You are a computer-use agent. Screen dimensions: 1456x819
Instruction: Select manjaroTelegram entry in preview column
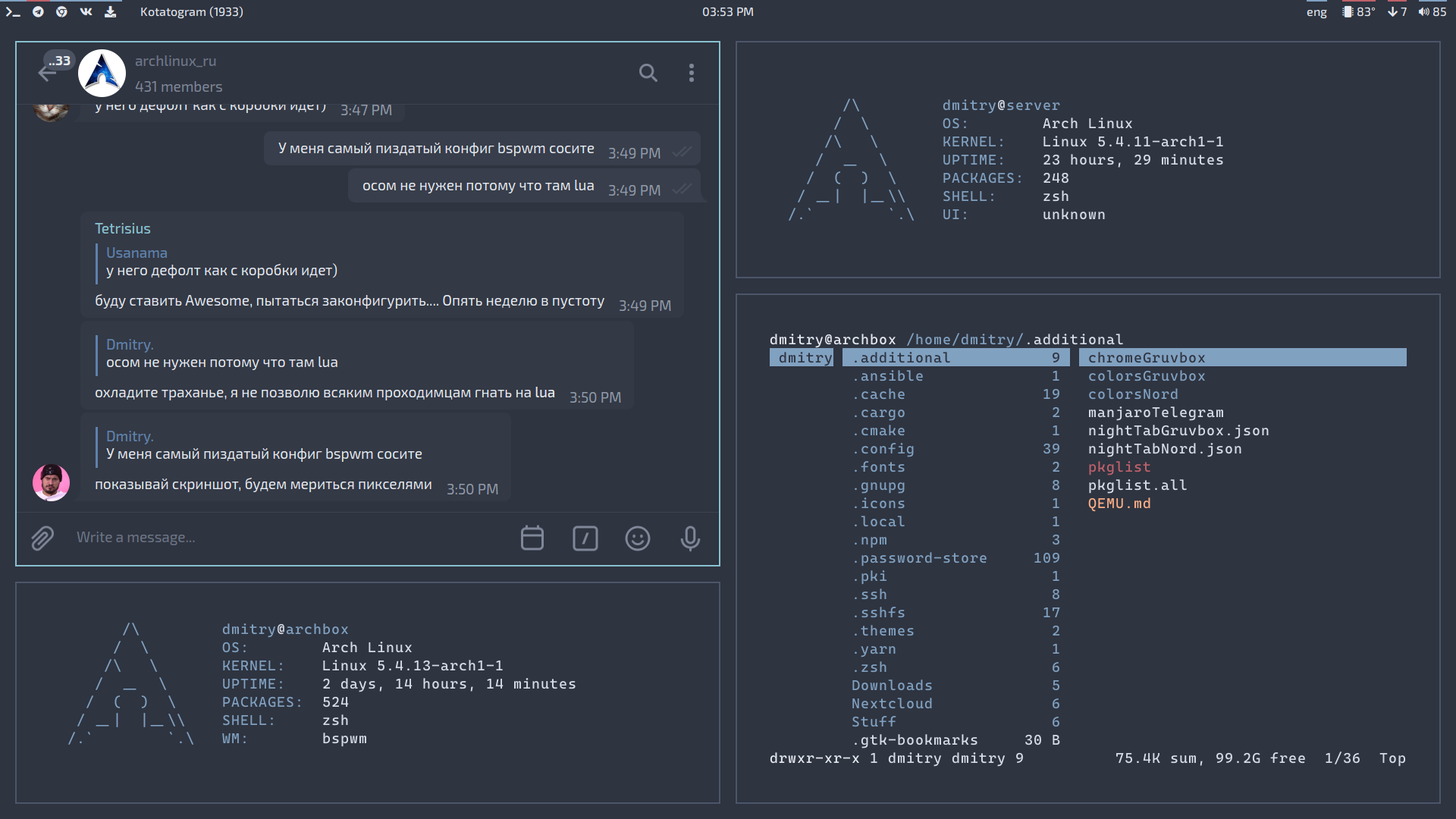coord(1156,413)
